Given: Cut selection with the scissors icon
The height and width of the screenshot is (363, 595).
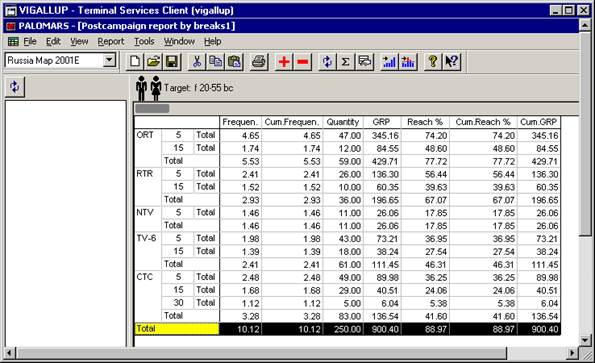Looking at the screenshot, I should click(x=197, y=61).
